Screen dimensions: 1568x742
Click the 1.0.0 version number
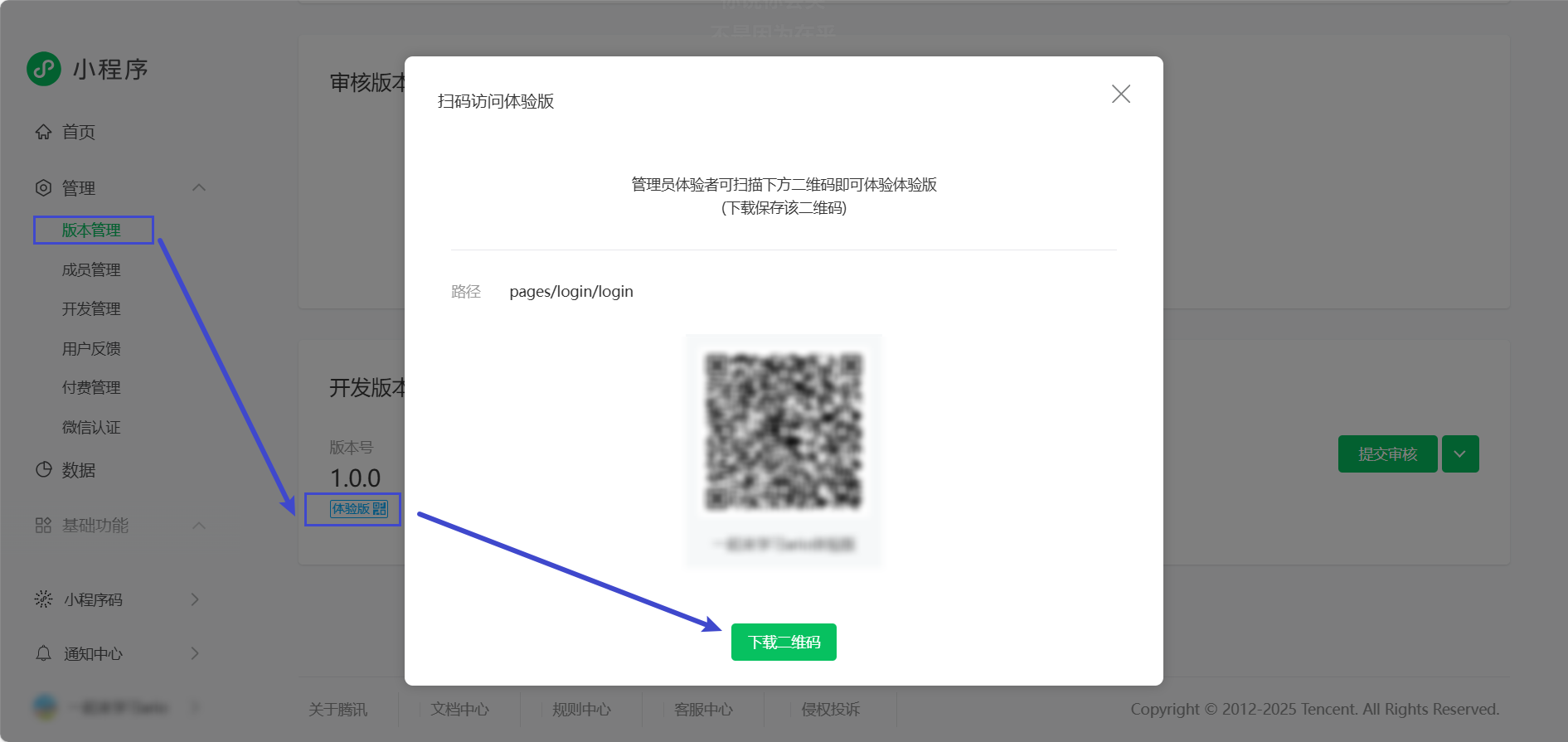pos(355,478)
